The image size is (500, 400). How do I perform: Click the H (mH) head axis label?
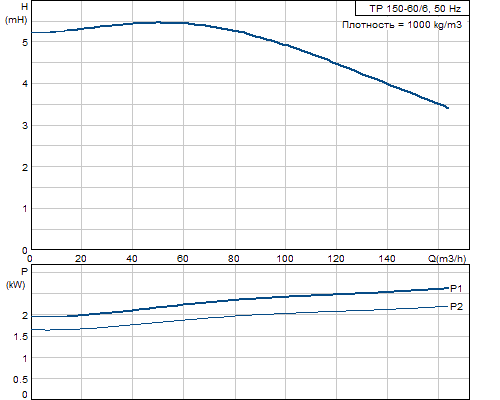[16, 13]
